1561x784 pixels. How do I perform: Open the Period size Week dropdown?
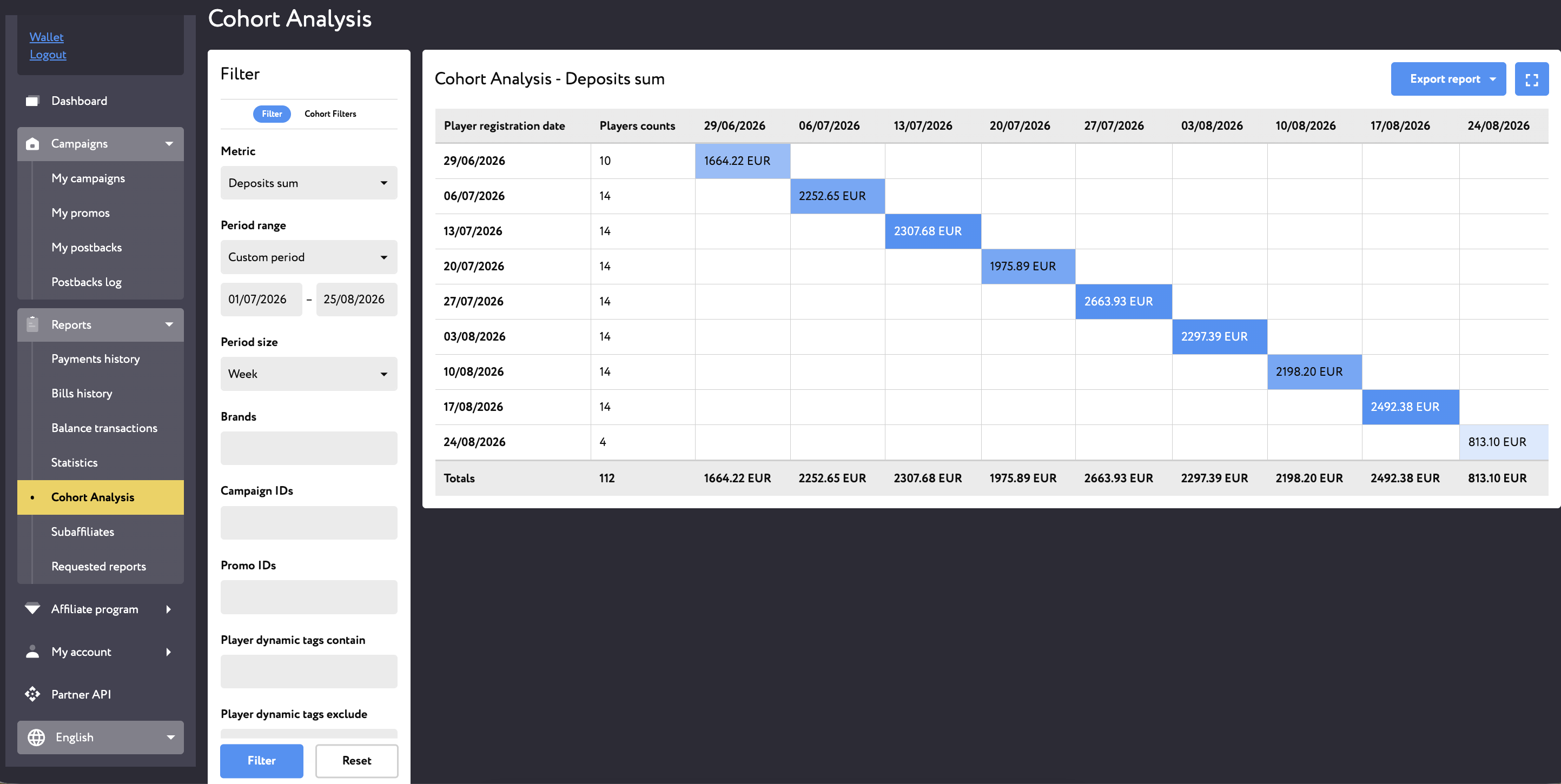(x=308, y=374)
